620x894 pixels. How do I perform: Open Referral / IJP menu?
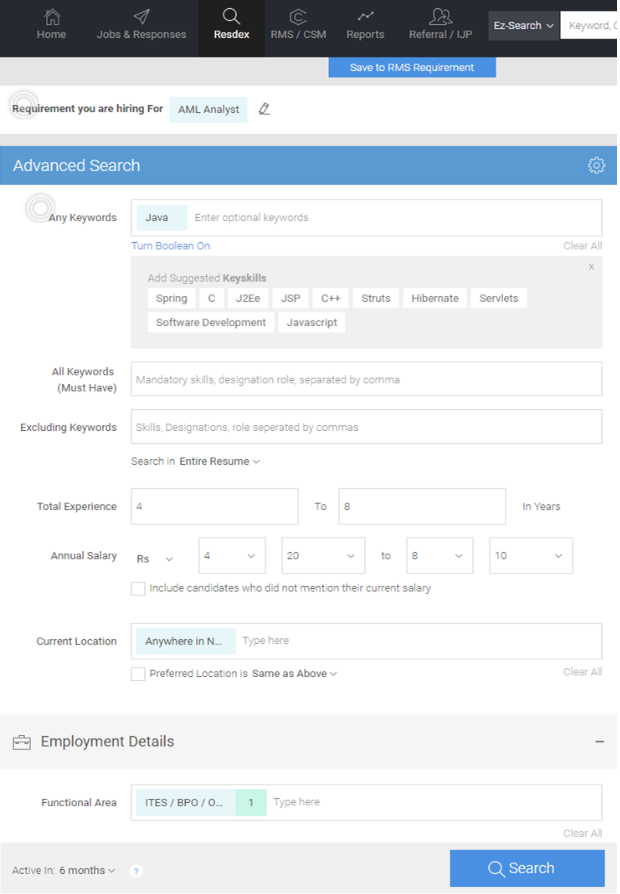tap(440, 34)
